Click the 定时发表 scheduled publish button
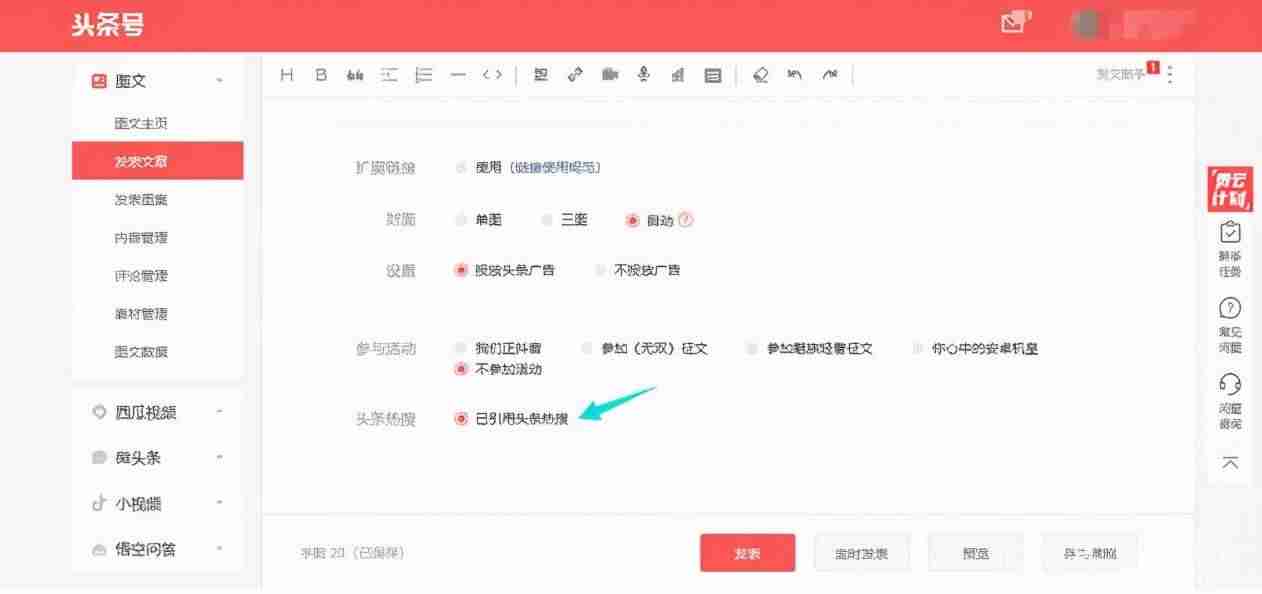 (x=861, y=553)
